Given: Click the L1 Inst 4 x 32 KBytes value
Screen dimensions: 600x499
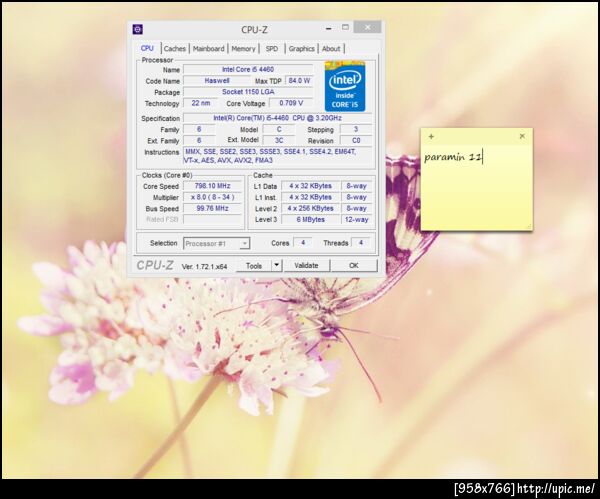Looking at the screenshot, I should (310, 197).
